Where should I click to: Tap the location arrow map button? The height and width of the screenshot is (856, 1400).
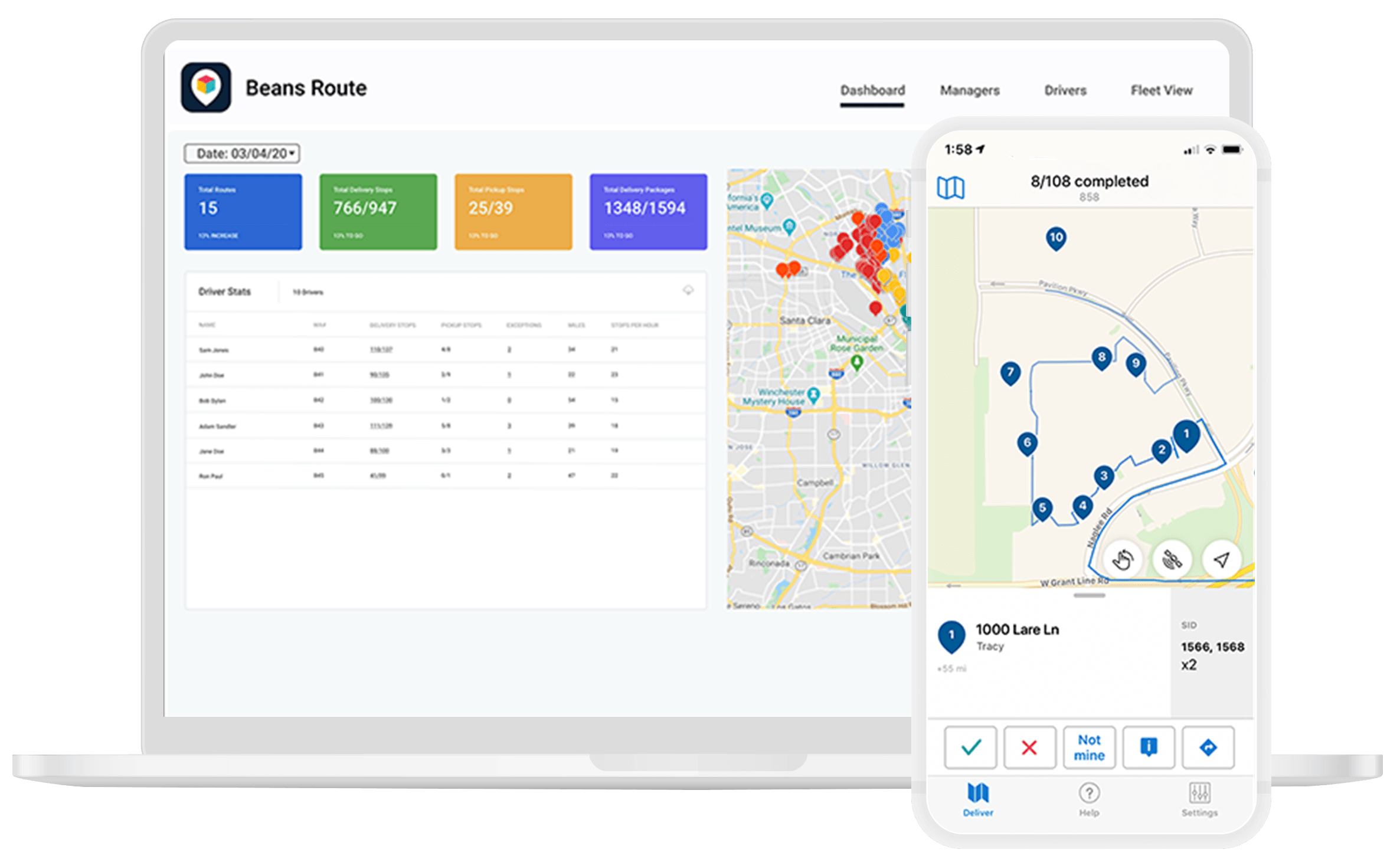point(1221,559)
